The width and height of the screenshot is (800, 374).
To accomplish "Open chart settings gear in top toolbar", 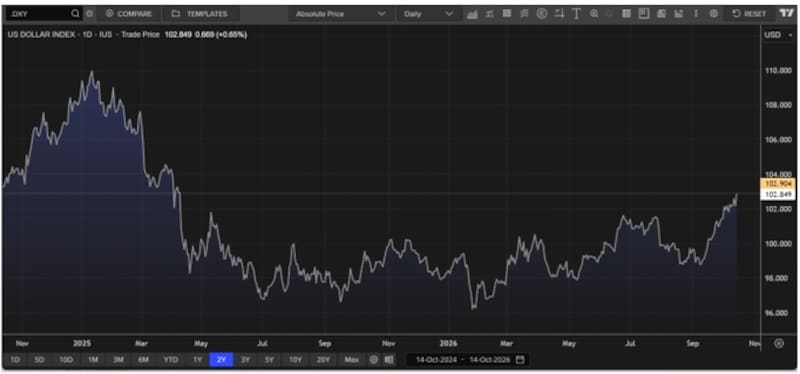I will [714, 14].
